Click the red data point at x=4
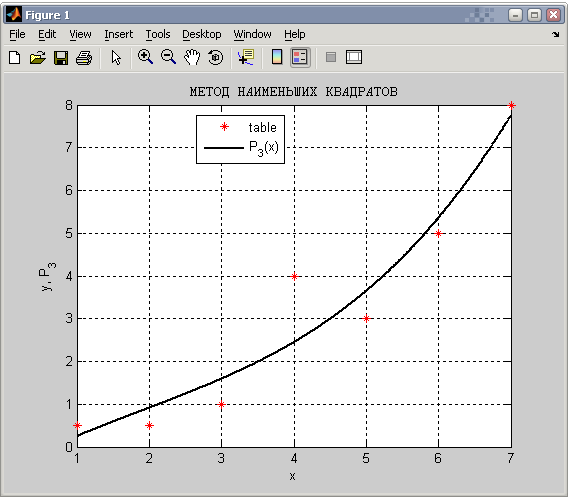This screenshot has width=568, height=497. tap(294, 276)
